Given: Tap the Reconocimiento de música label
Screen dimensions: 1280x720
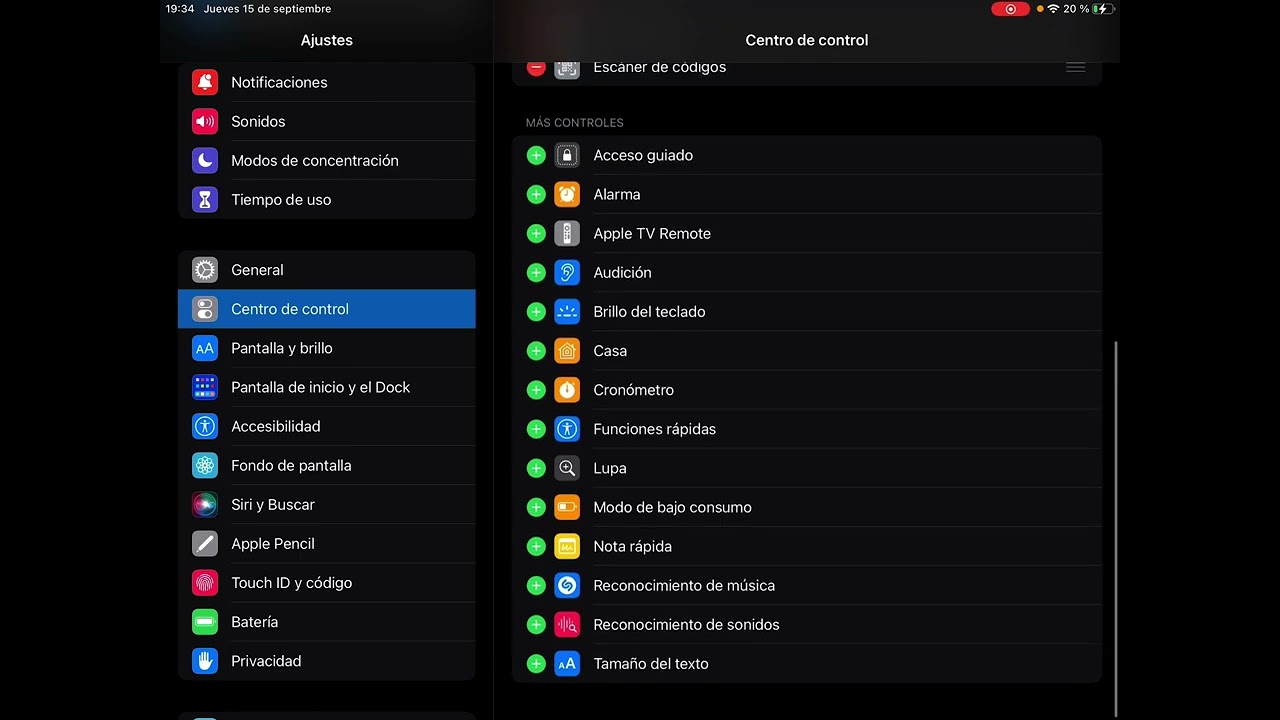Looking at the screenshot, I should pyautogui.click(x=684, y=585).
